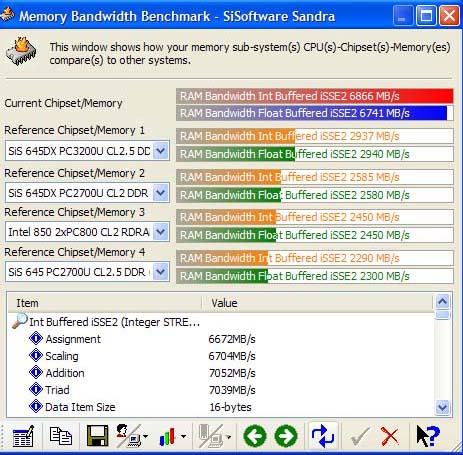The image size is (463, 455).
Task: Go forward with the green right arrow
Action: [x=286, y=436]
